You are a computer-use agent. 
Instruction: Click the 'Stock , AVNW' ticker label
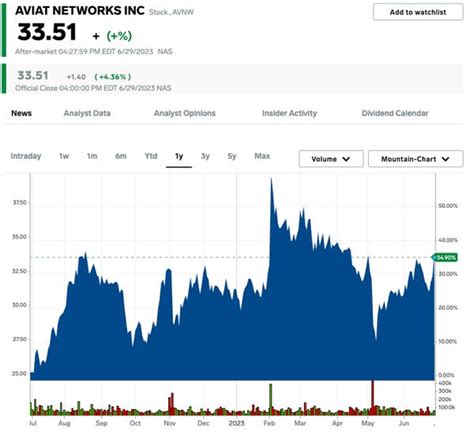tap(171, 12)
